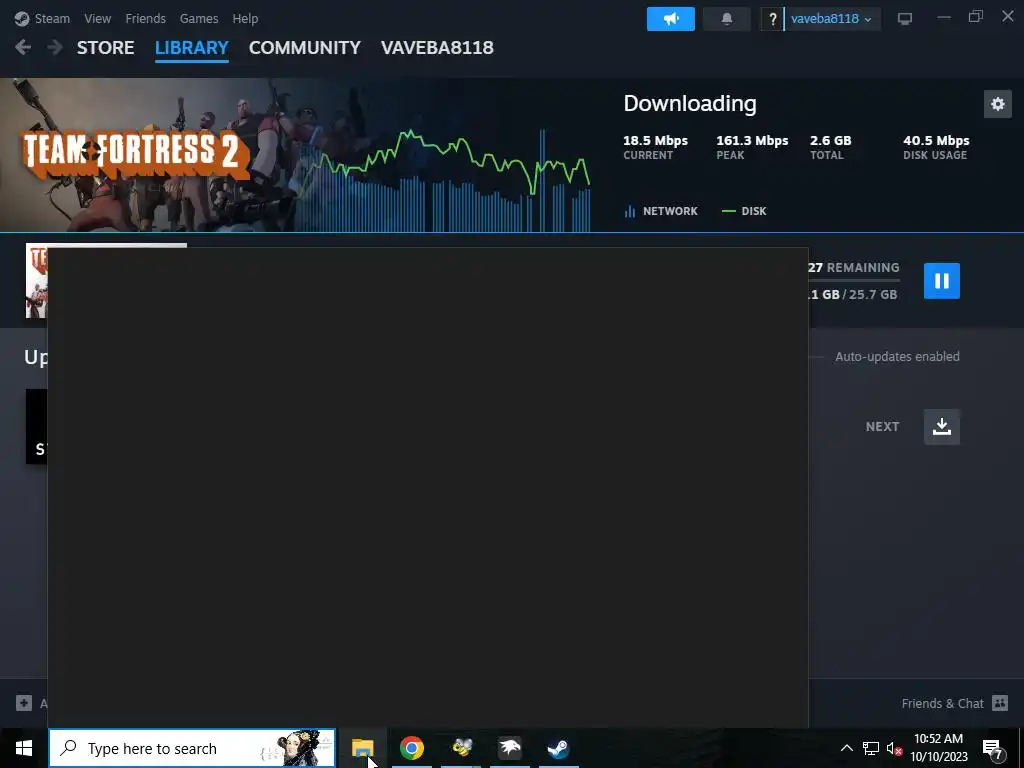
Task: Open Friends & Chat
Action: pos(954,703)
